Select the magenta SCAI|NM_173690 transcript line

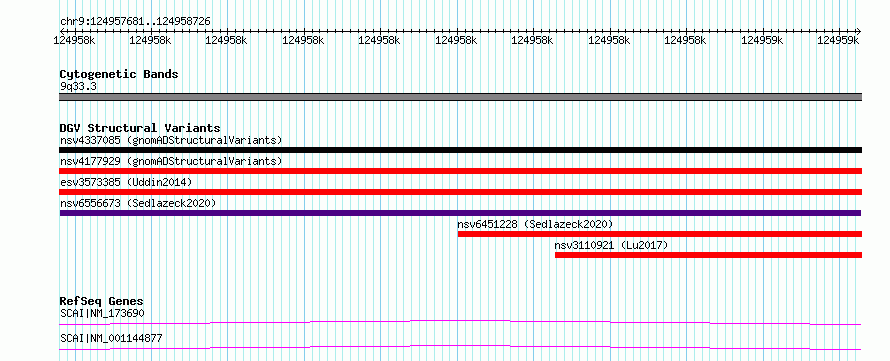460,322
